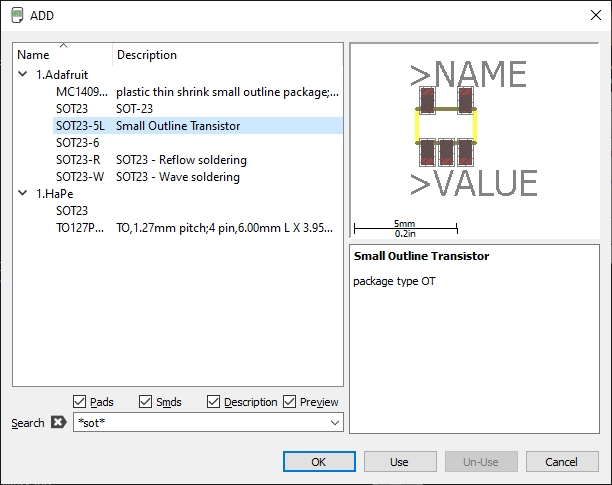Click the Un-Use button
Viewport: 612px width, 485px height.
tap(481, 462)
